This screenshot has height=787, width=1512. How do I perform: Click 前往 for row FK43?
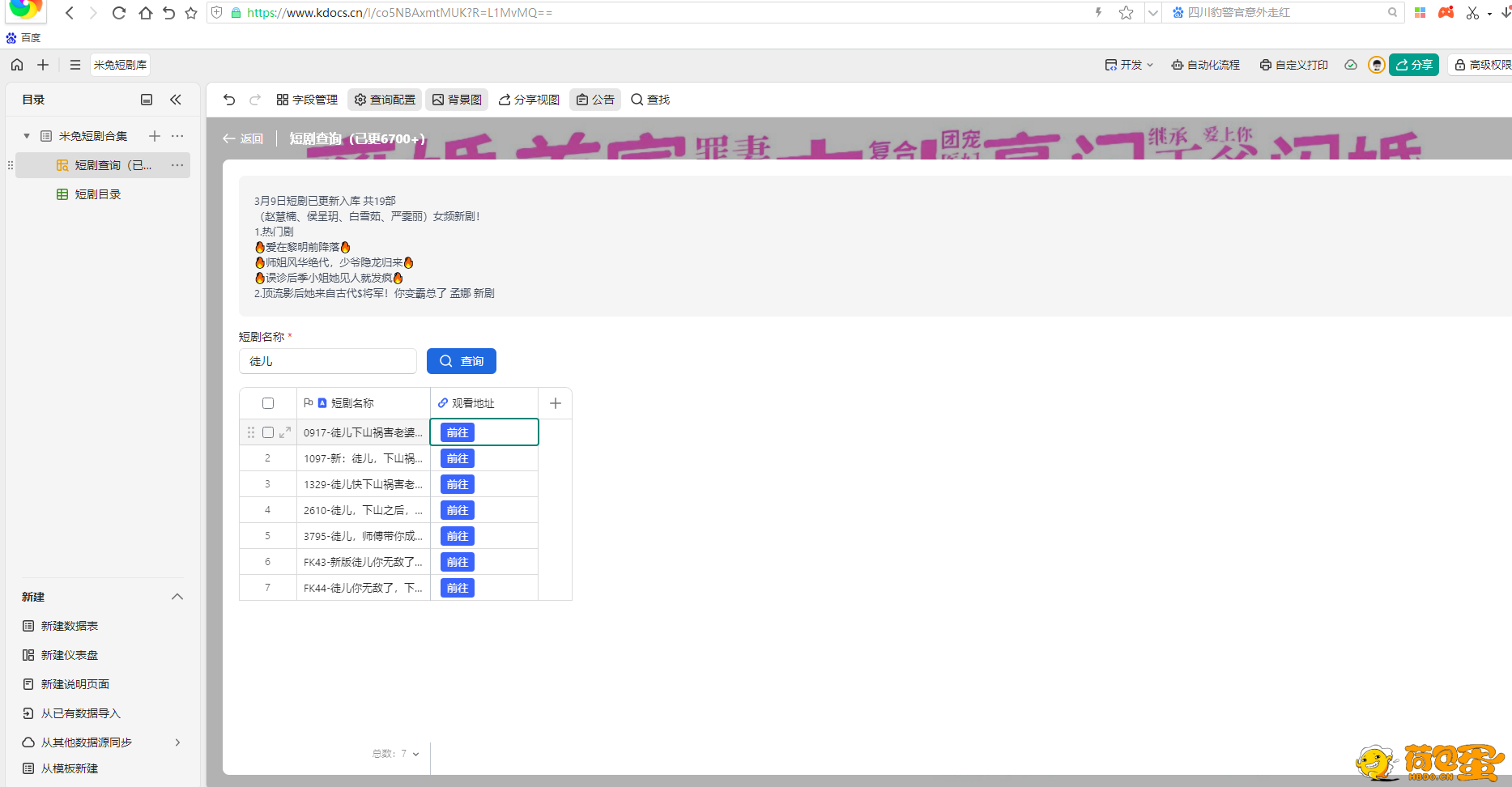point(458,562)
